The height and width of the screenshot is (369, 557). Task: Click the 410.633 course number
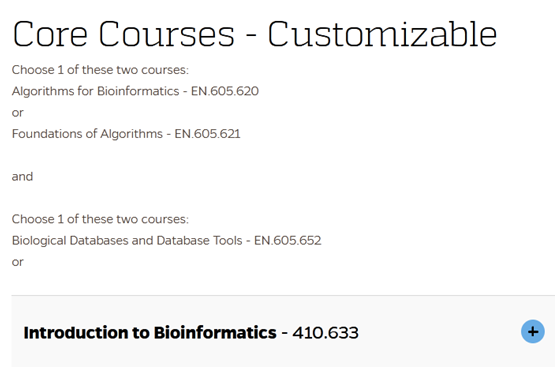pos(325,333)
